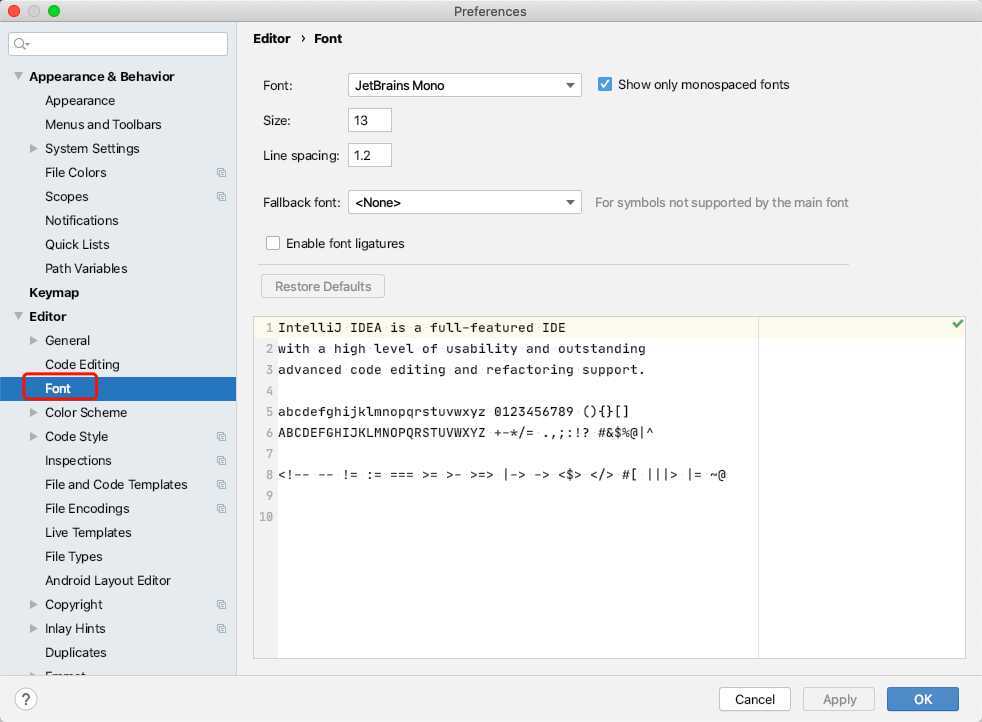Click preview line 'IntelliJ IDEA is a full-featured IDE'
Image resolution: width=982 pixels, height=722 pixels.
click(x=421, y=327)
